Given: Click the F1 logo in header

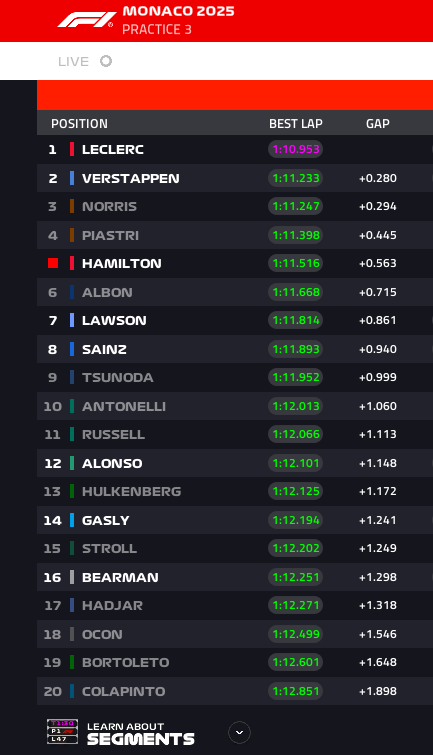Looking at the screenshot, I should coord(86,20).
